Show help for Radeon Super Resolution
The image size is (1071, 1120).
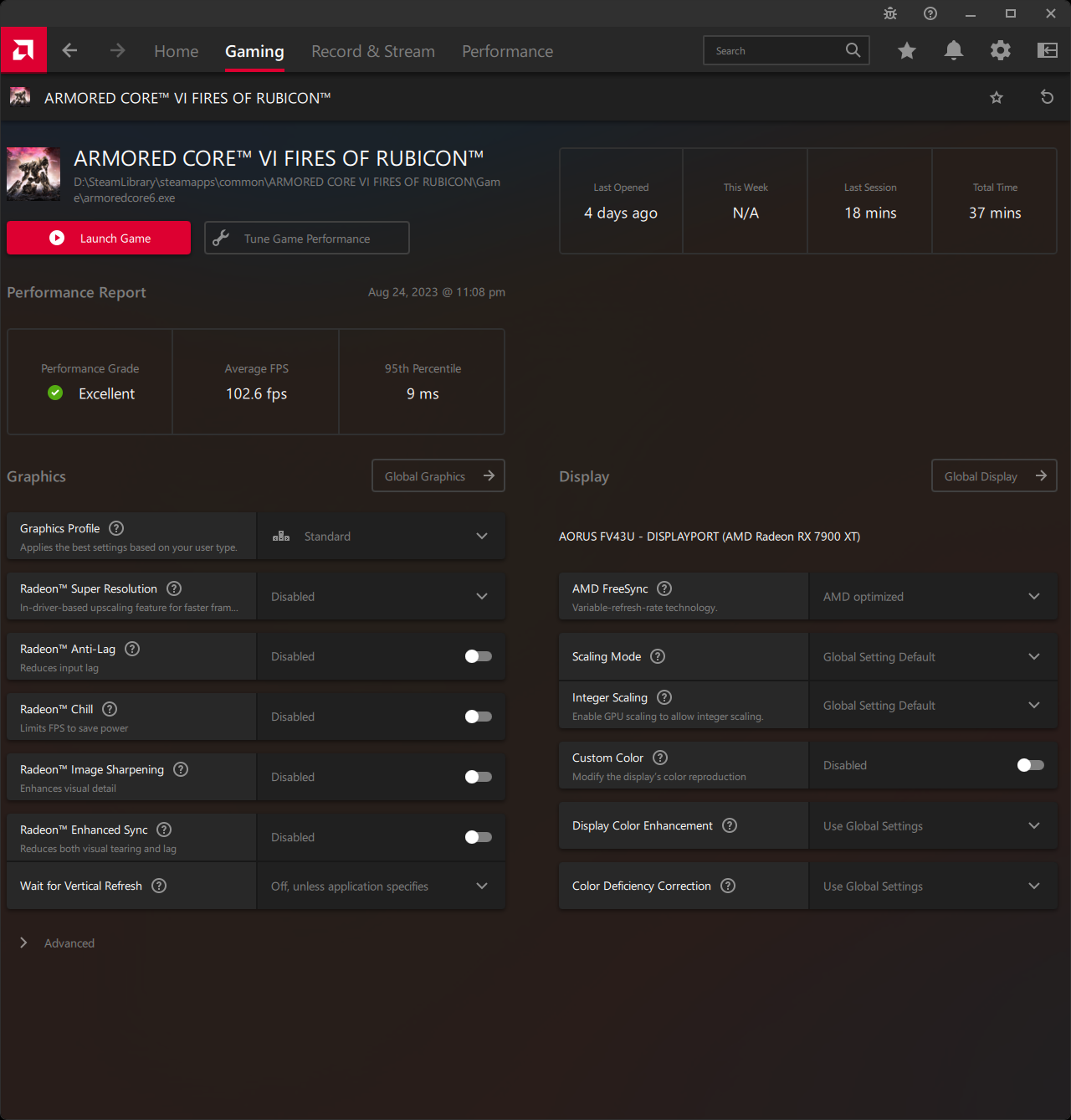[x=174, y=588]
